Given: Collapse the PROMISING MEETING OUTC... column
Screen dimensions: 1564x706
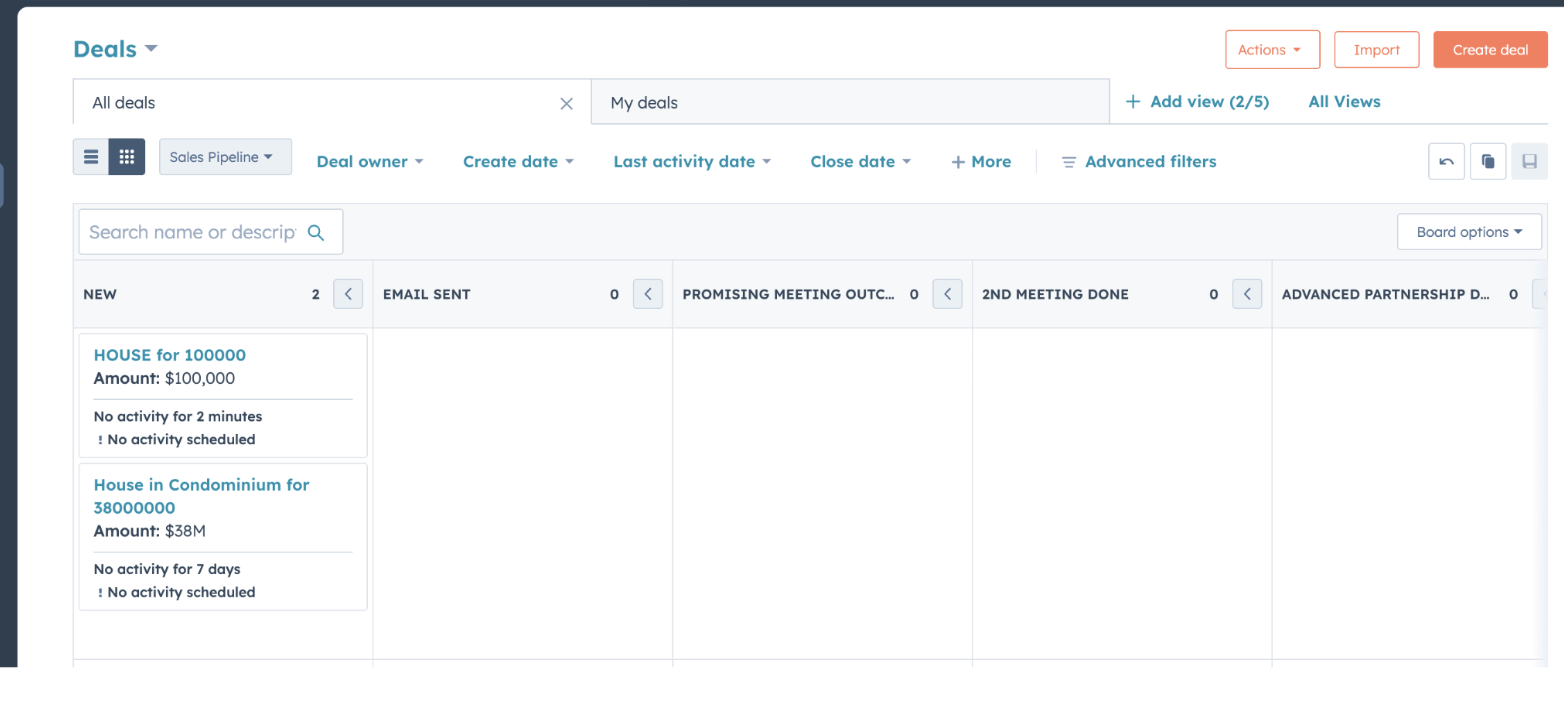Looking at the screenshot, I should pos(948,294).
